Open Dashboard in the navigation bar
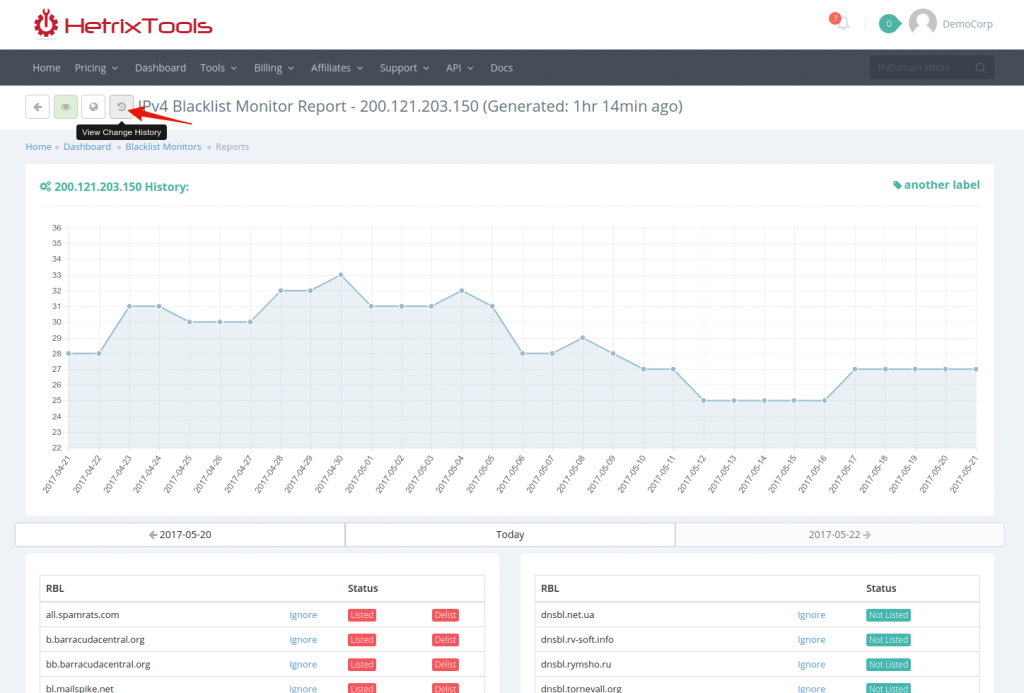The height and width of the screenshot is (693, 1024). click(160, 68)
